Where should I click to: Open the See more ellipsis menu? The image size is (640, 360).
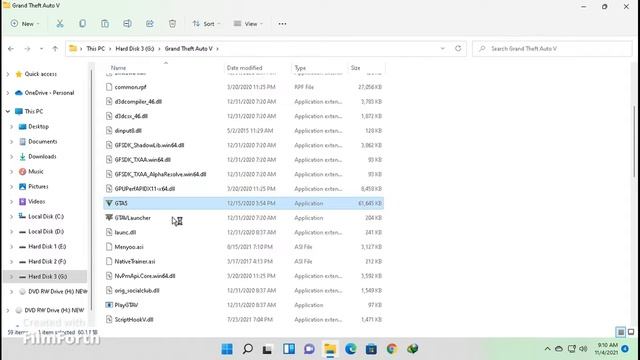pos(282,24)
